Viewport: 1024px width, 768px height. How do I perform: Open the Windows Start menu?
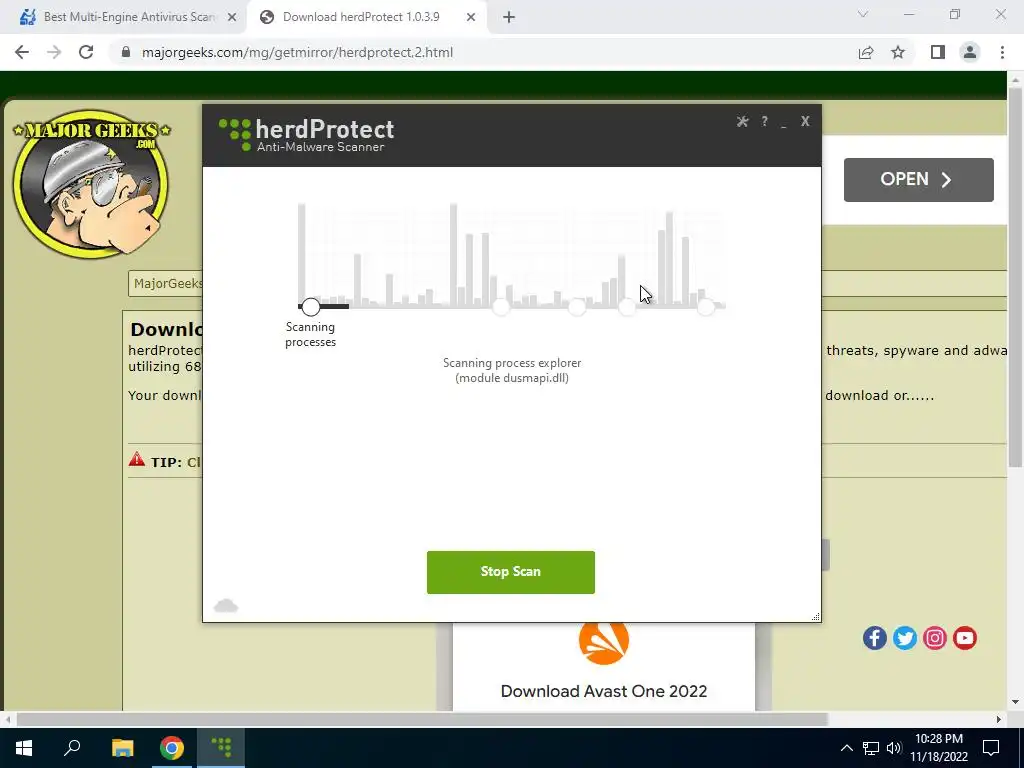point(24,748)
